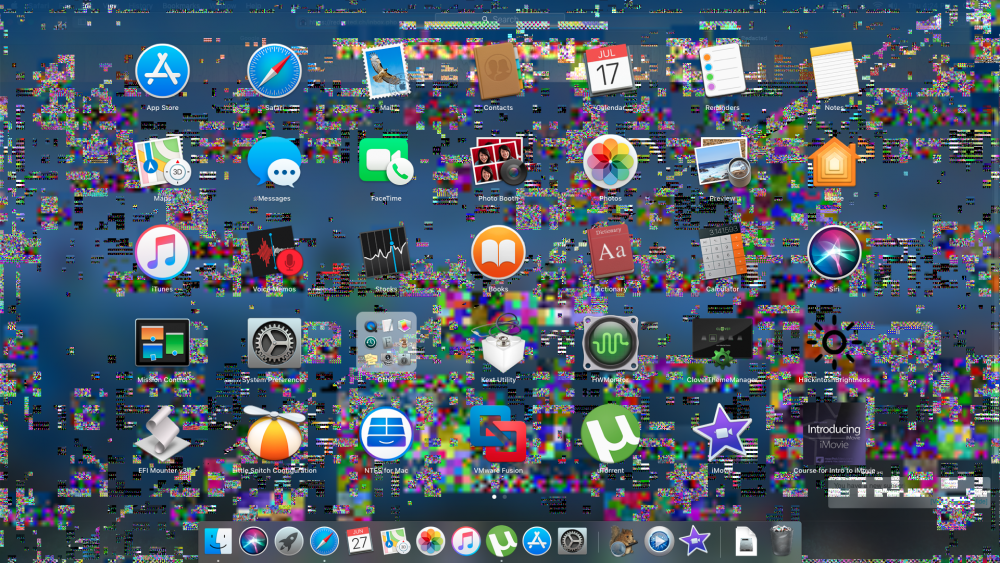
Task: Open iTunes from the Dock
Action: point(466,541)
